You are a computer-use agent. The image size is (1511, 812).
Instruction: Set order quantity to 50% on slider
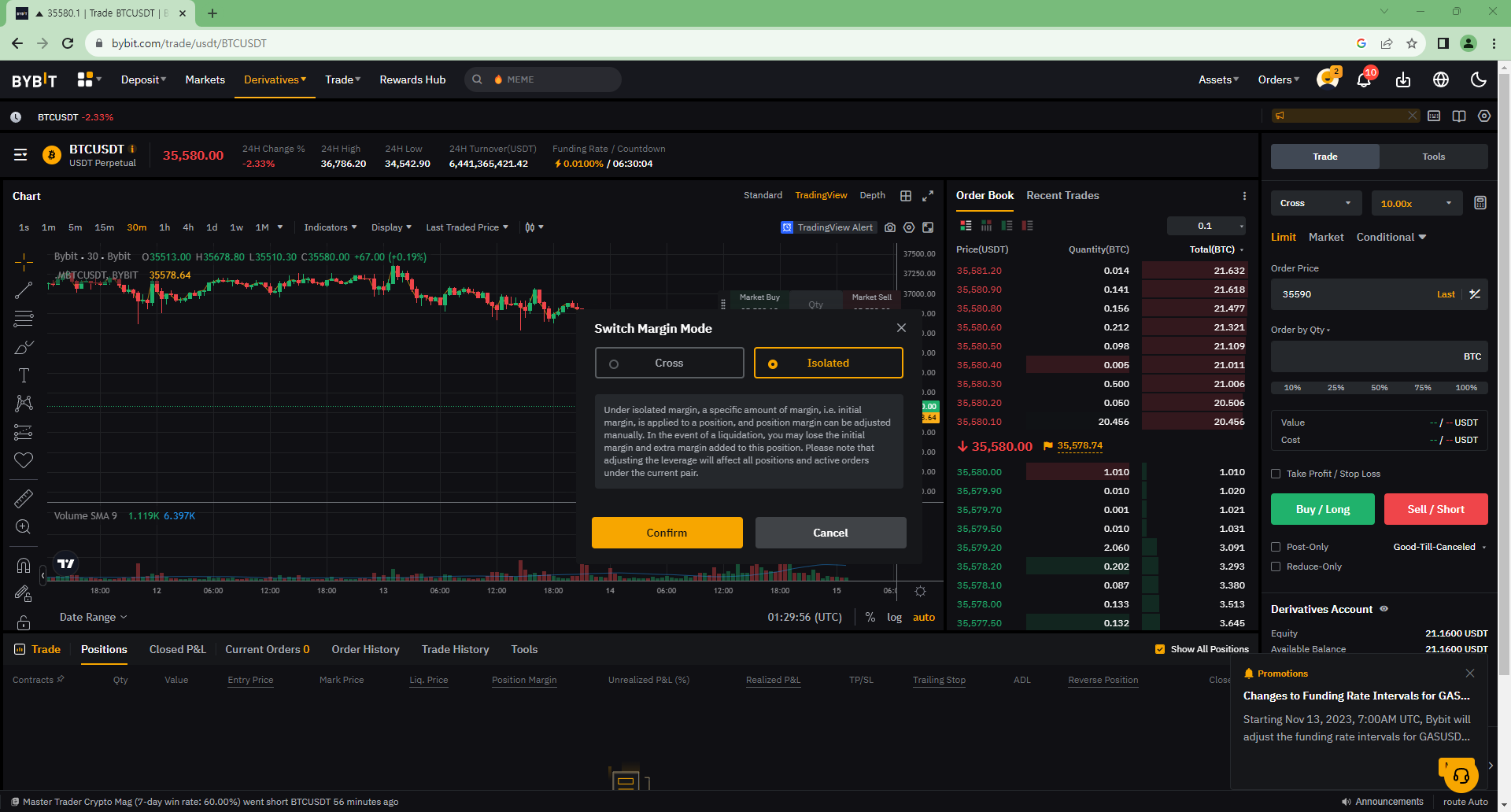point(1379,387)
